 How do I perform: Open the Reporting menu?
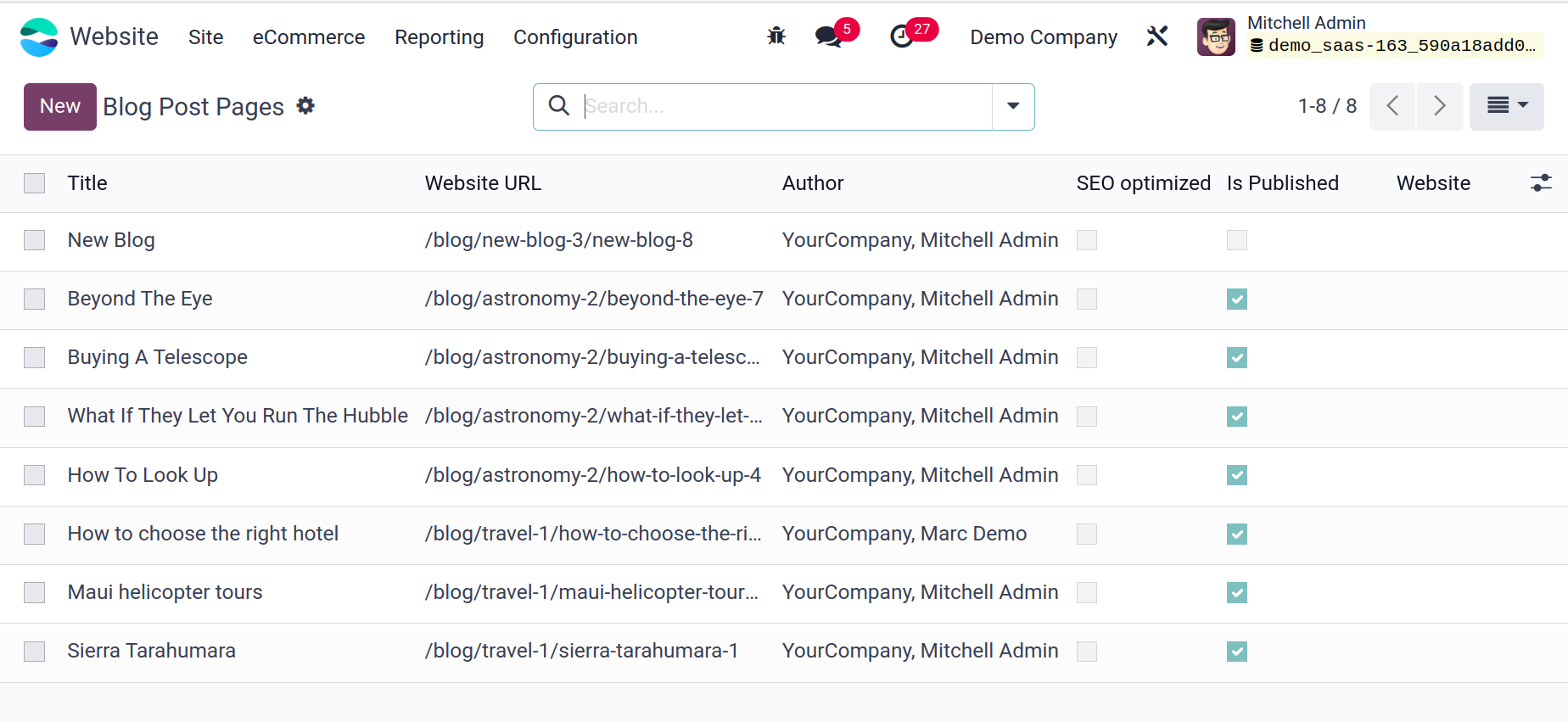[x=440, y=37]
